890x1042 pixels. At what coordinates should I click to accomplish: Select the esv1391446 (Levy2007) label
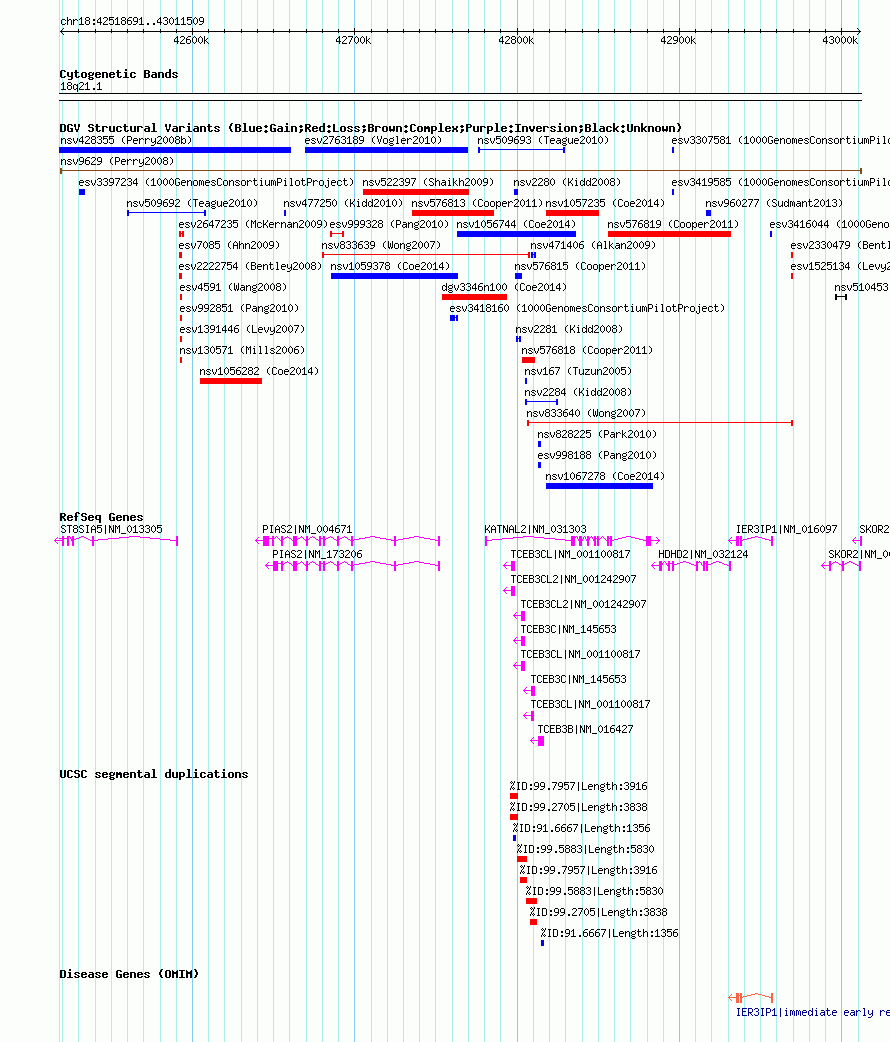point(242,330)
